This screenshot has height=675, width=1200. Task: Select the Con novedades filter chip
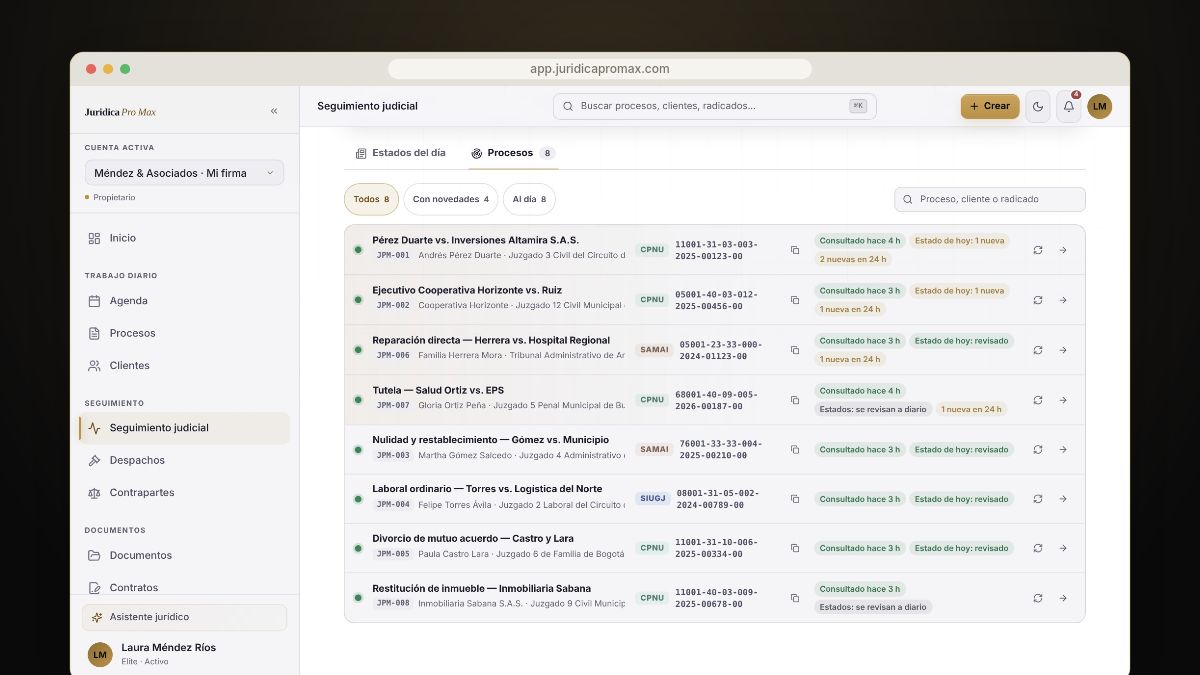coord(450,199)
